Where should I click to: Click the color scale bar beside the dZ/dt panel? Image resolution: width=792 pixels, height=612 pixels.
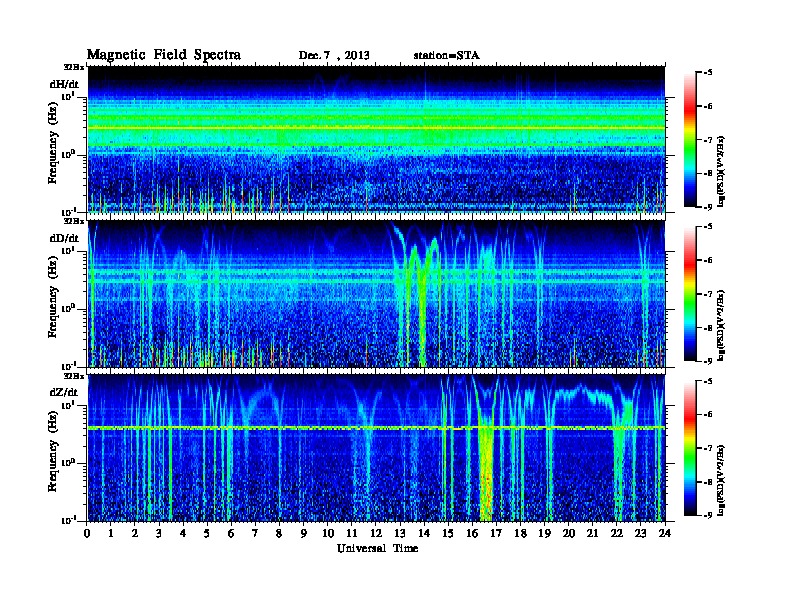pyautogui.click(x=689, y=448)
